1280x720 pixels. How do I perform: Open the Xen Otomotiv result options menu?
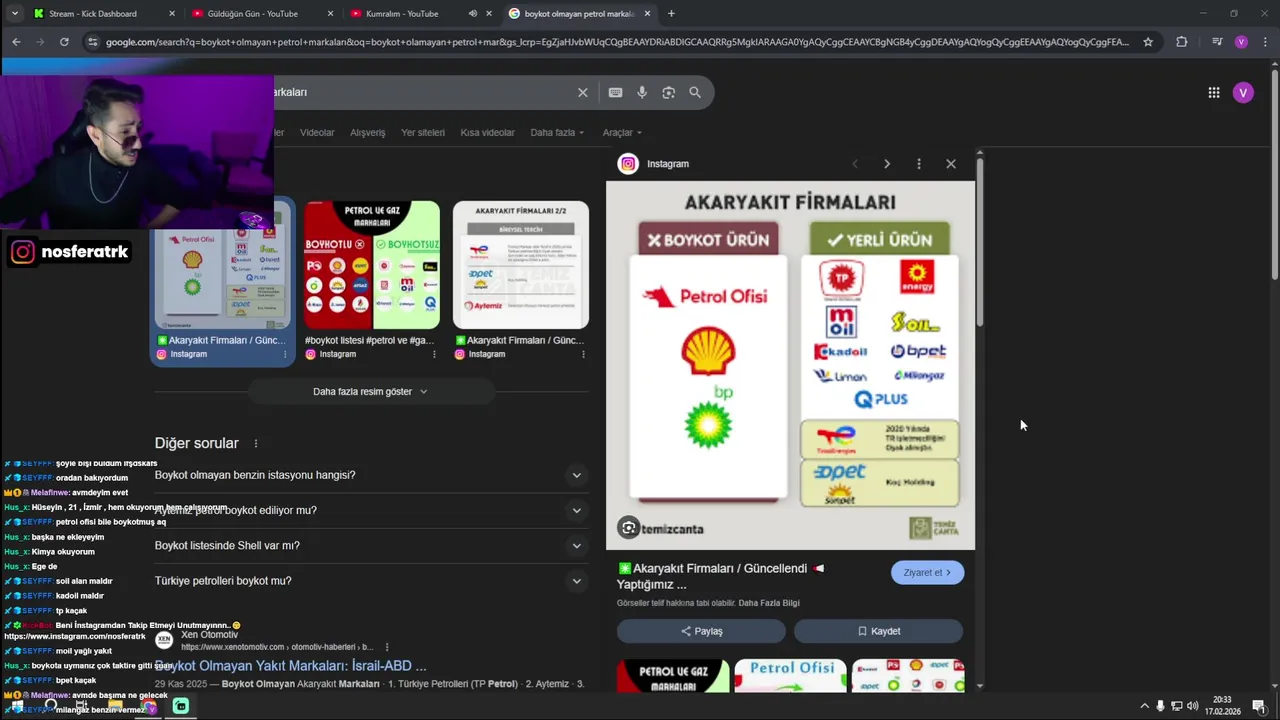[387, 647]
